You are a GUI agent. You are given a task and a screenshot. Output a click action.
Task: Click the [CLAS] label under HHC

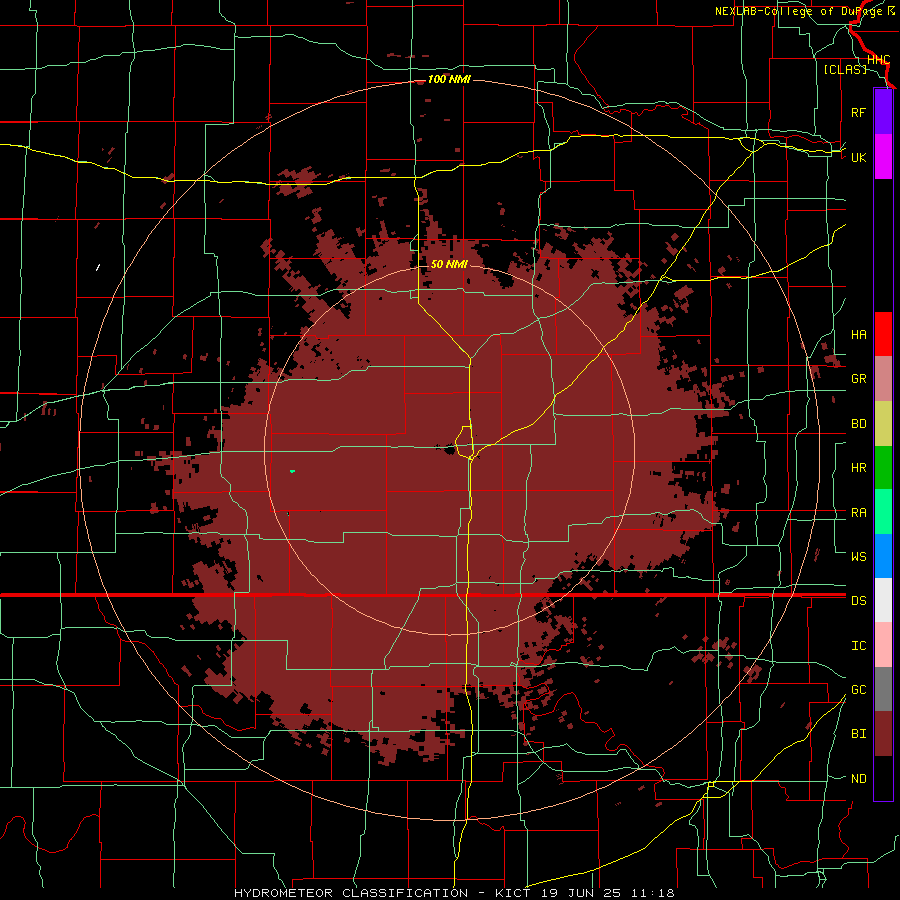tap(845, 69)
